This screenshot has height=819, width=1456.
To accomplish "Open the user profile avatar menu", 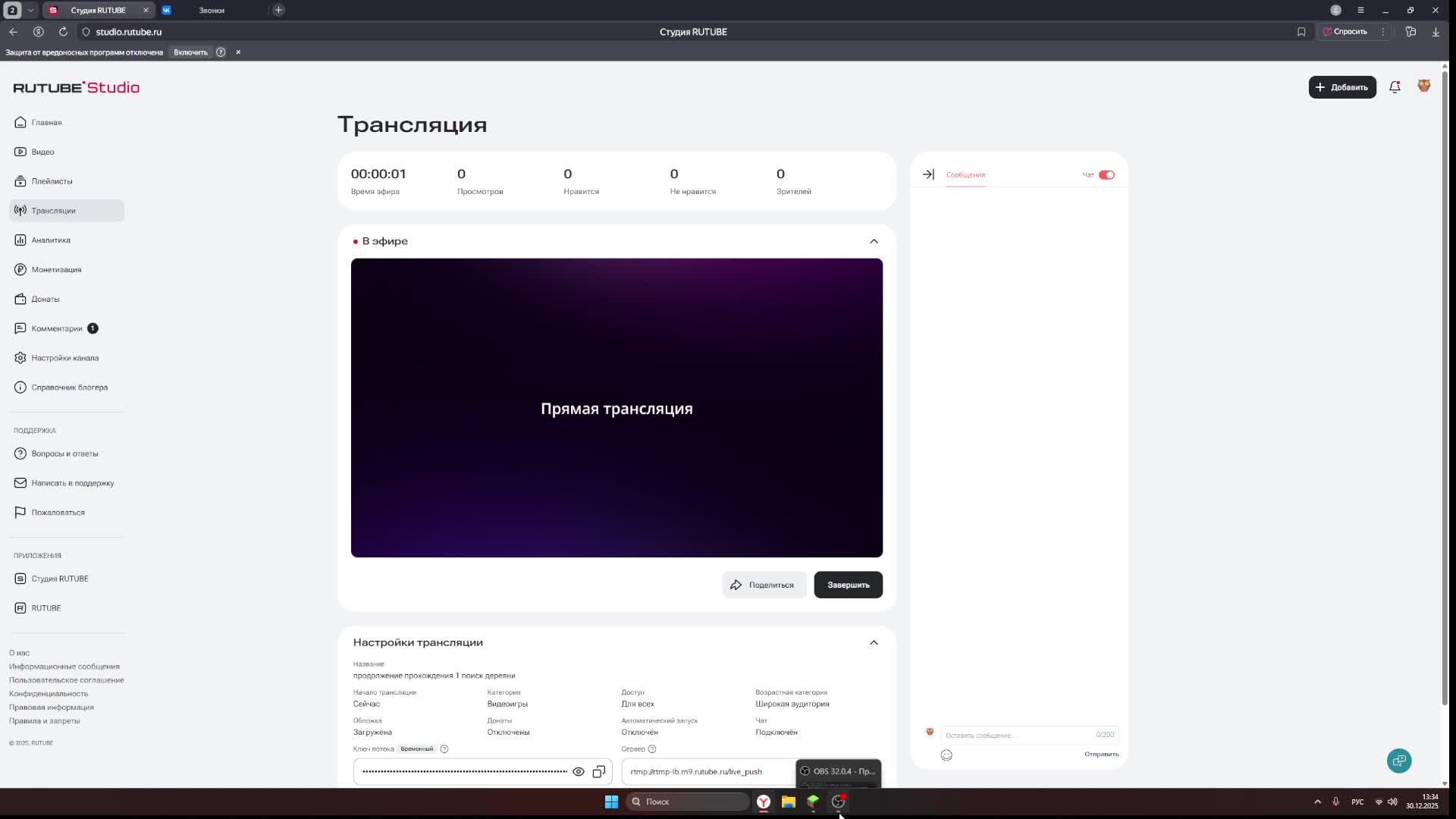I will [x=1423, y=86].
